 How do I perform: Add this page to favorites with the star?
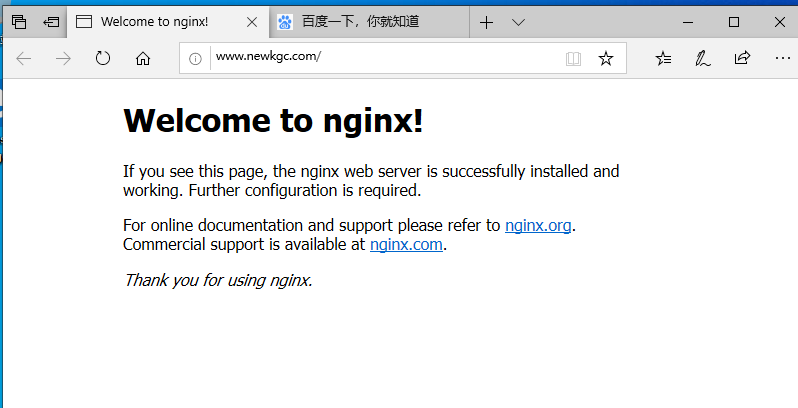(606, 59)
